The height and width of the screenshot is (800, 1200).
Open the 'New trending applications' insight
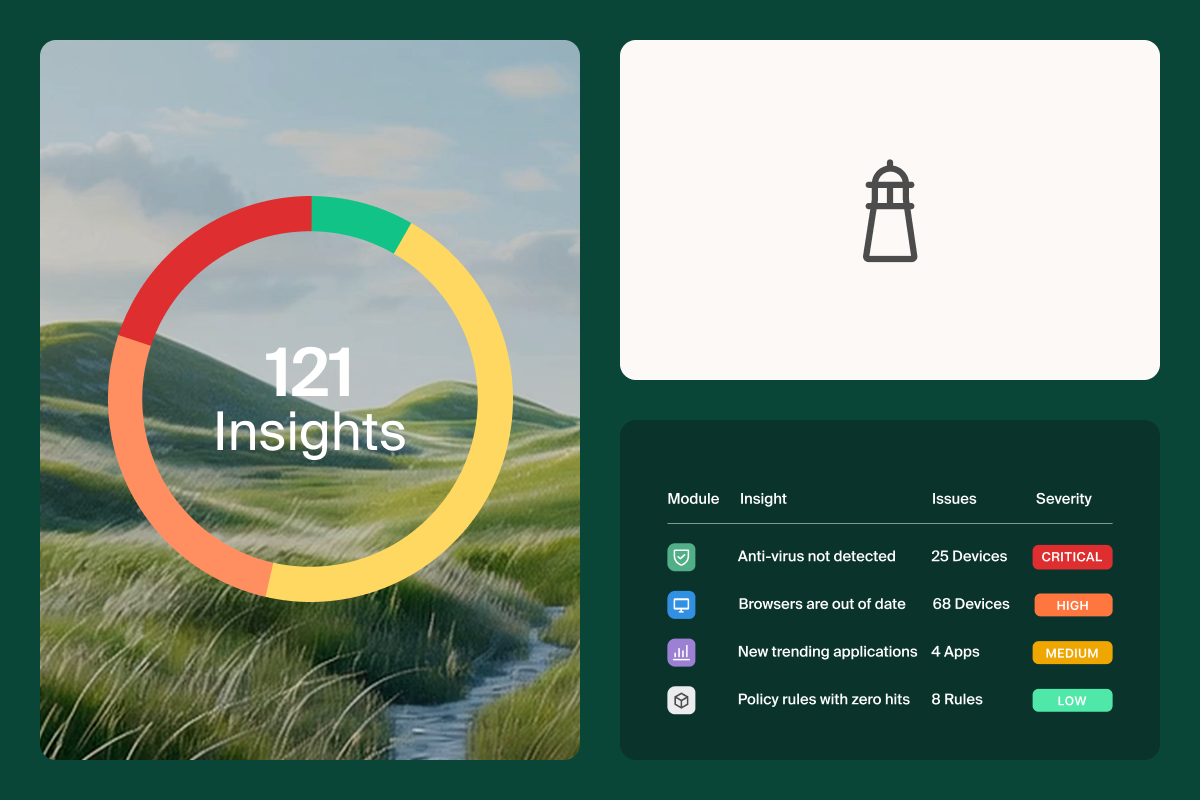click(x=827, y=652)
